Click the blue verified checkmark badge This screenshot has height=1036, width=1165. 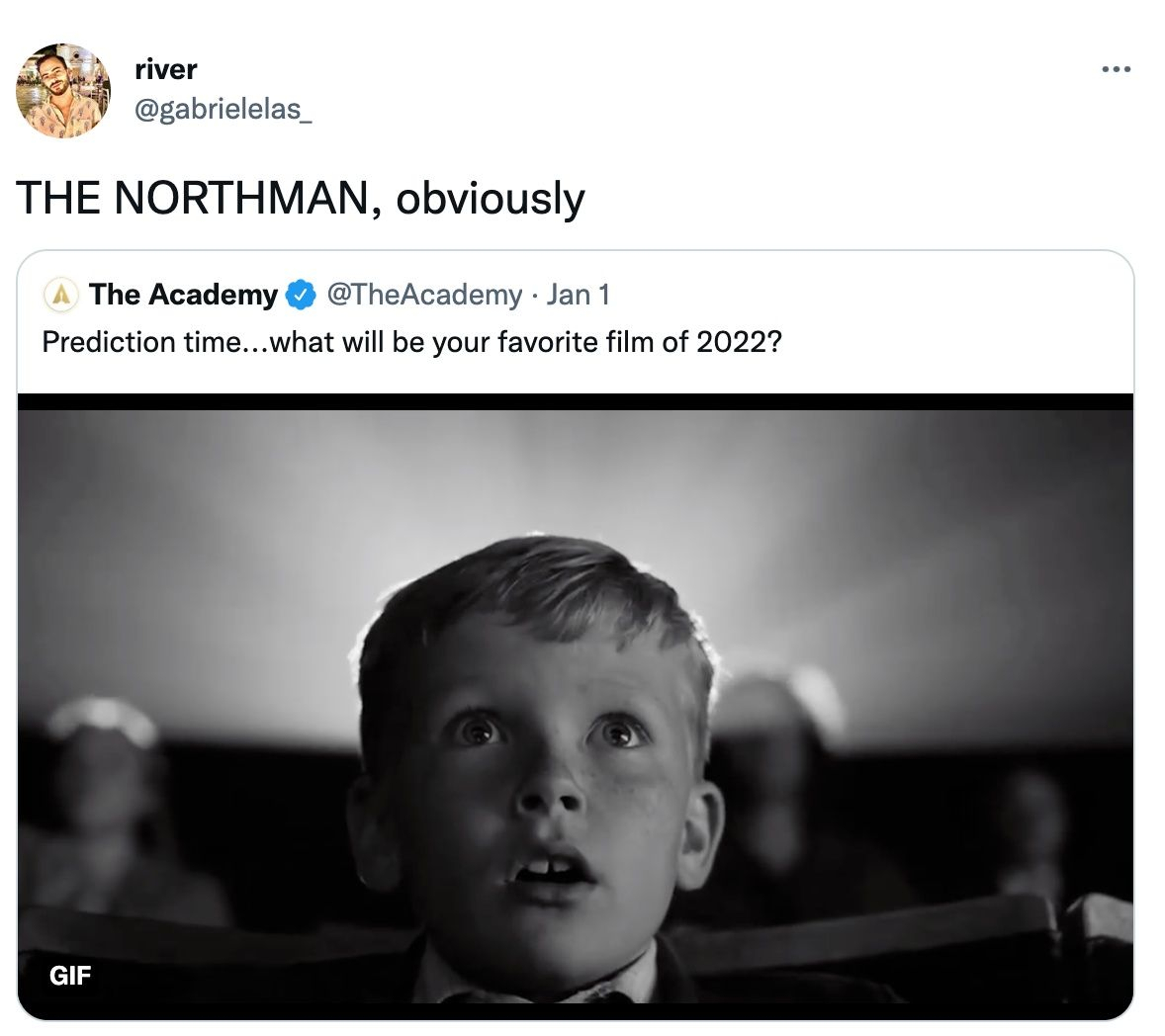click(301, 294)
